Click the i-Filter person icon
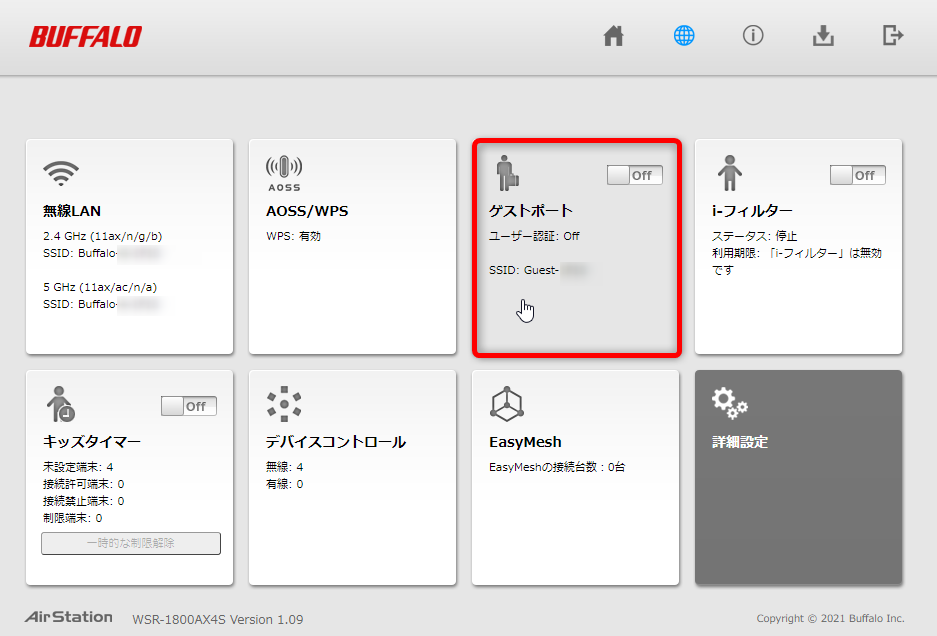 coord(730,173)
